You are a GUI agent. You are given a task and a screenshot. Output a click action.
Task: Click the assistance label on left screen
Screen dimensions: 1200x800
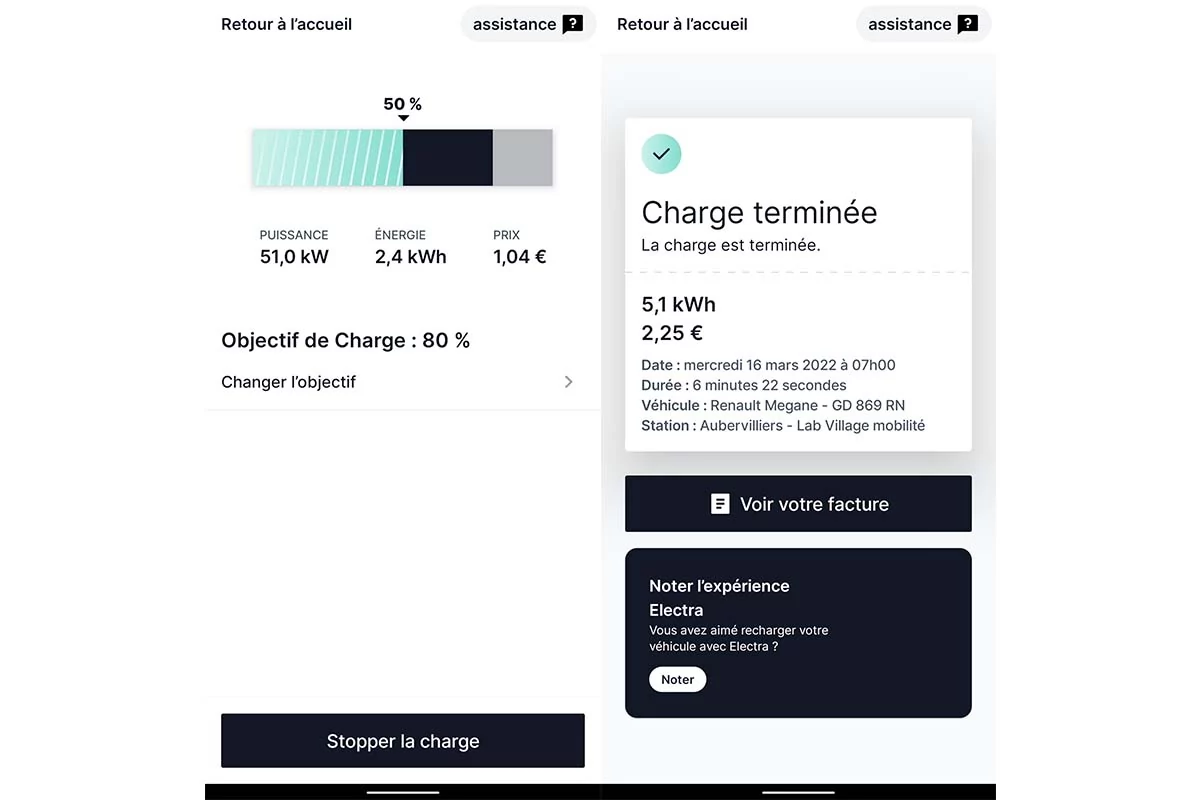click(514, 24)
